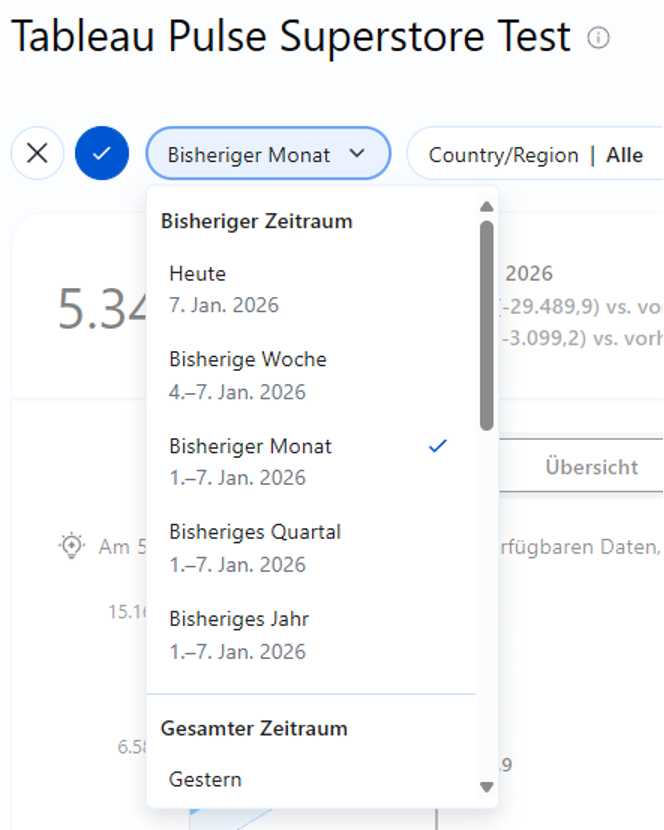Click the dropdown's vertical scrollbar thumb
664x830 pixels.
pyautogui.click(x=486, y=325)
